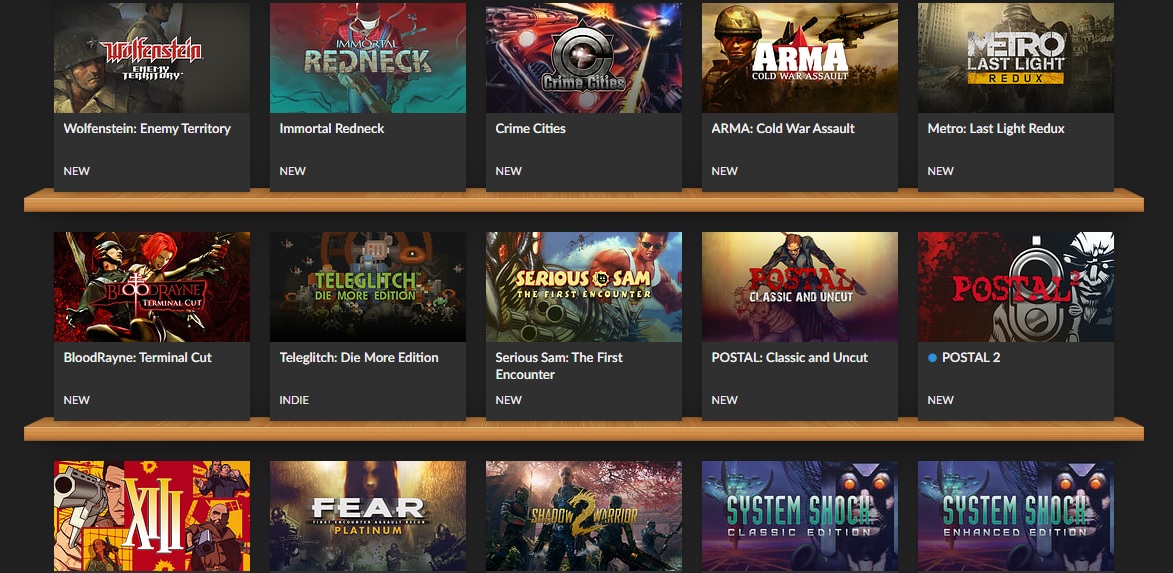Click the blue update dot beside POSTAL 2
Viewport: 1173px width, 573px height.
tap(932, 358)
